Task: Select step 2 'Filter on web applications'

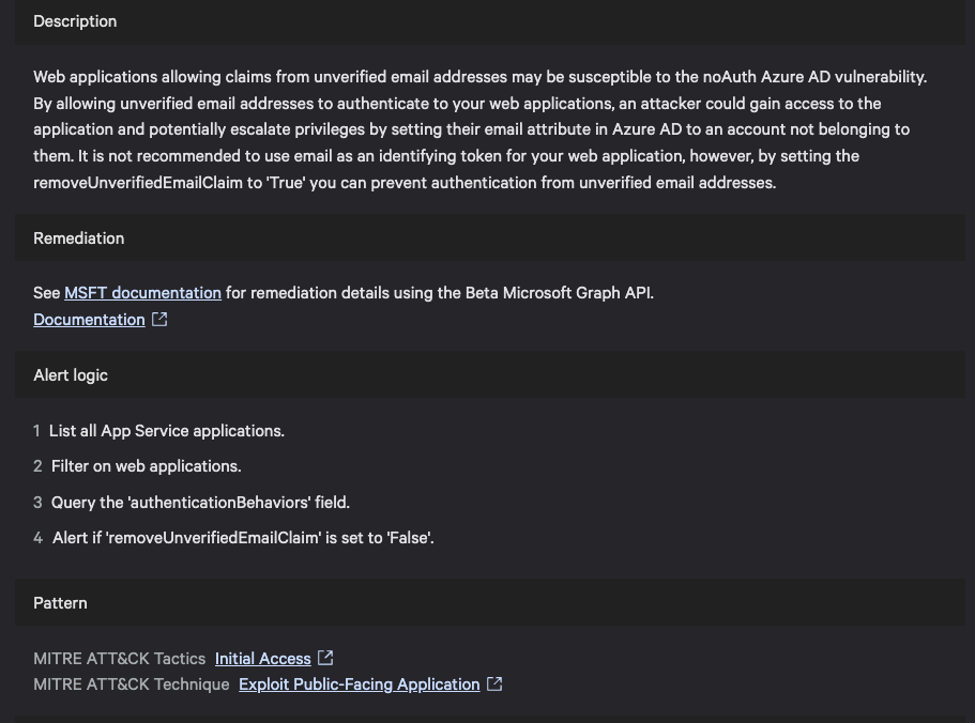Action: point(146,466)
